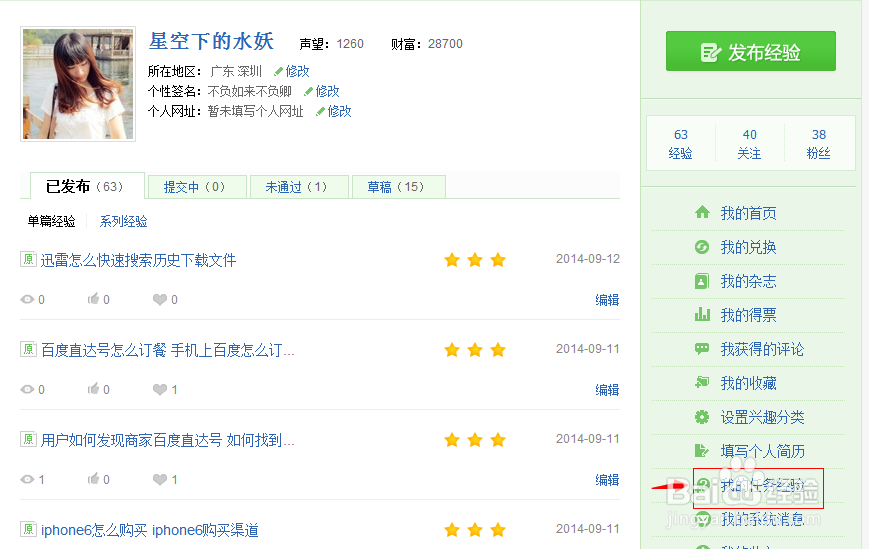
Task: Click gear icon beside 设置兴趣分类
Action: click(702, 417)
